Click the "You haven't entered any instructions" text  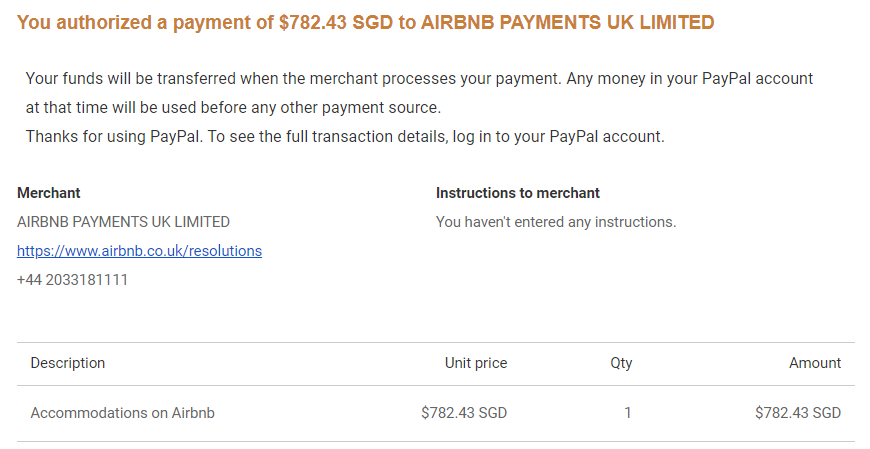click(x=556, y=222)
